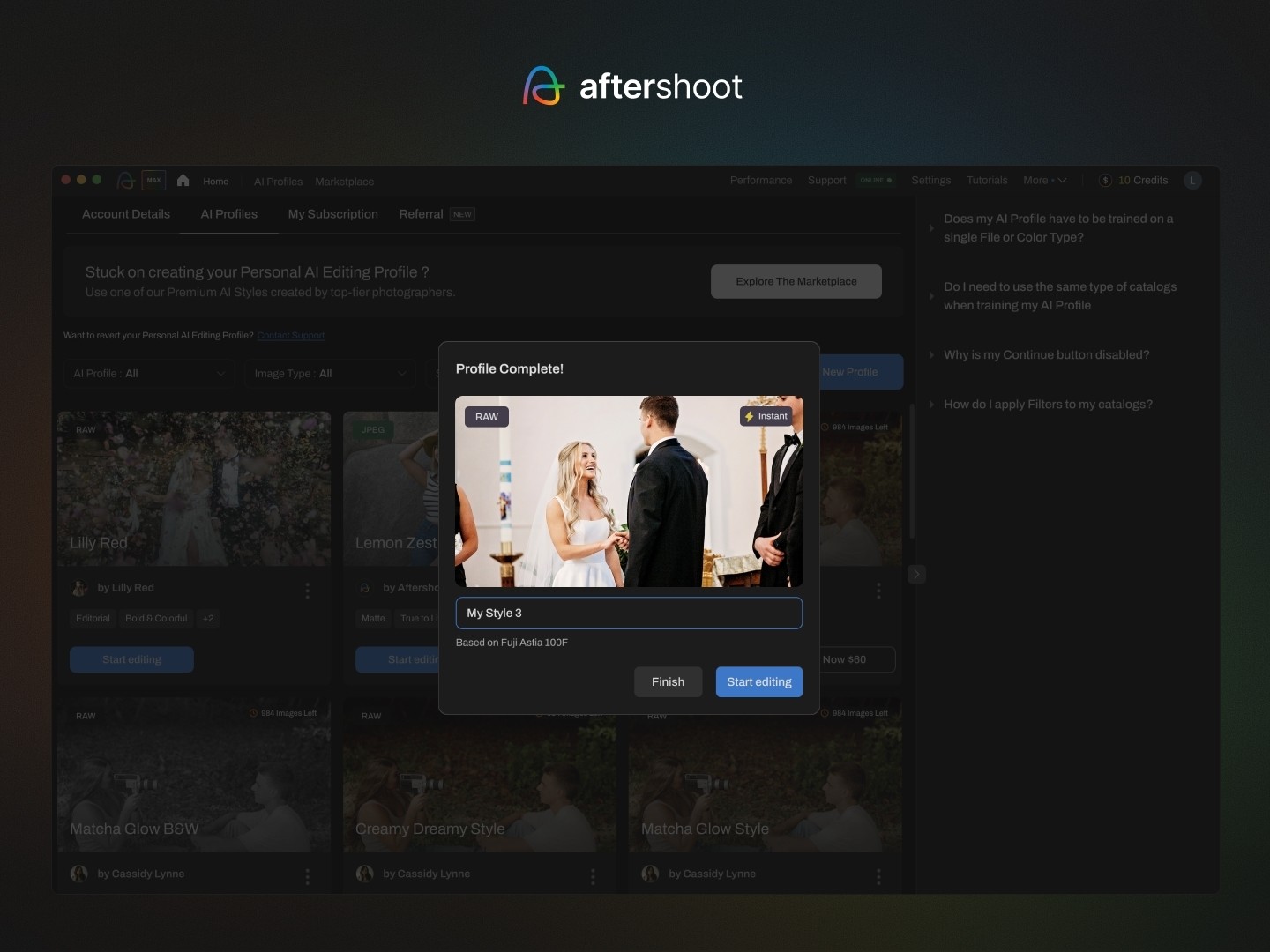Viewport: 1270px width, 952px height.
Task: Open the user avatar account icon
Action: 1192,181
